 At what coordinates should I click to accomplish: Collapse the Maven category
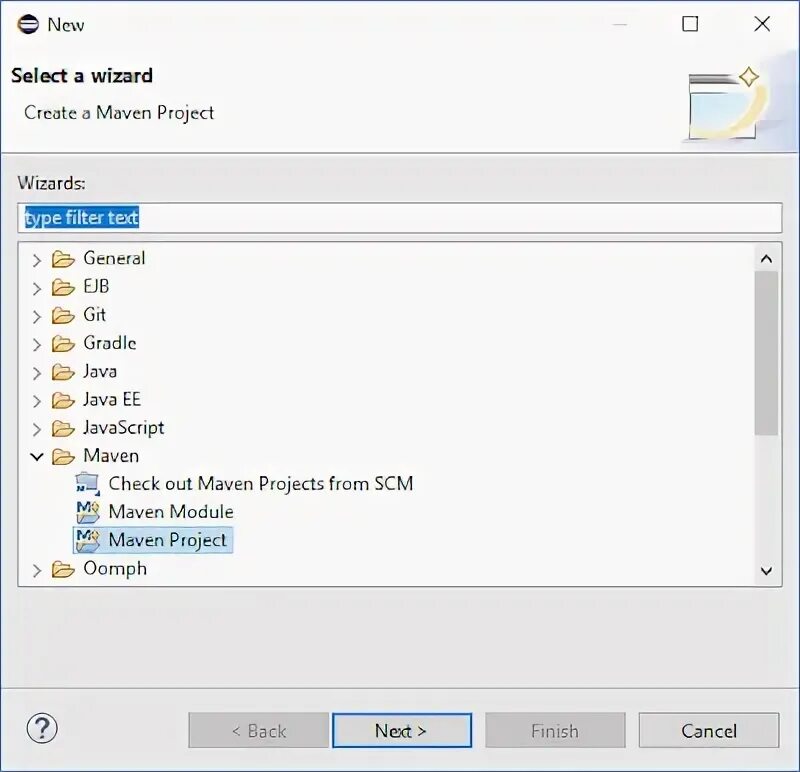(x=37, y=457)
